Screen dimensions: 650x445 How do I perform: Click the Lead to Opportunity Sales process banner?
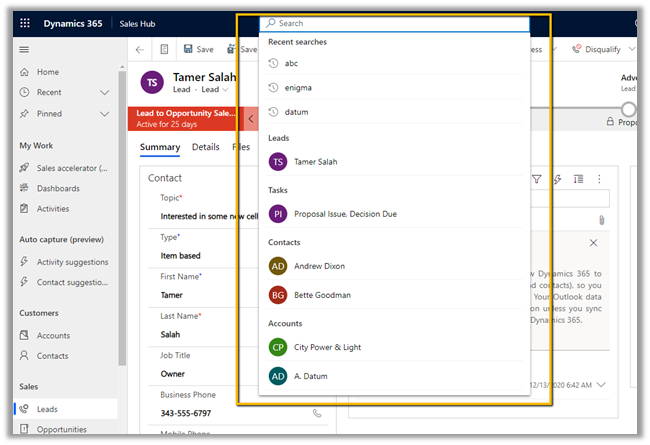(x=186, y=119)
